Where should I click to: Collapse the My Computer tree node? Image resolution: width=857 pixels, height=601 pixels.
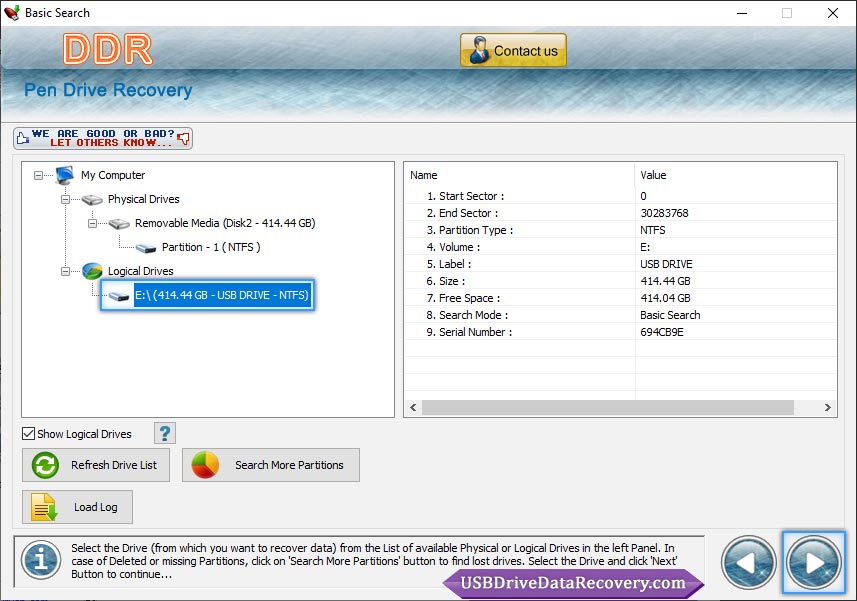[x=38, y=175]
